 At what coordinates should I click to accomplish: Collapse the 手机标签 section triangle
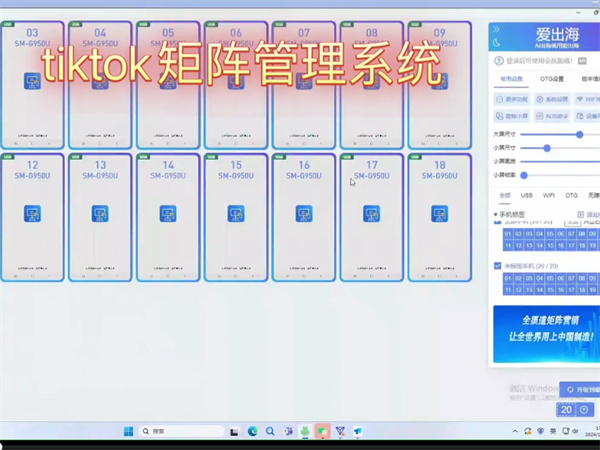coord(496,215)
